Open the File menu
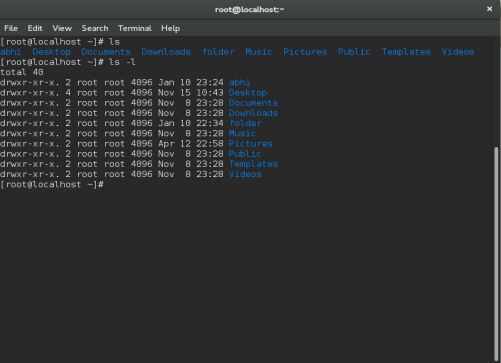 (11, 28)
